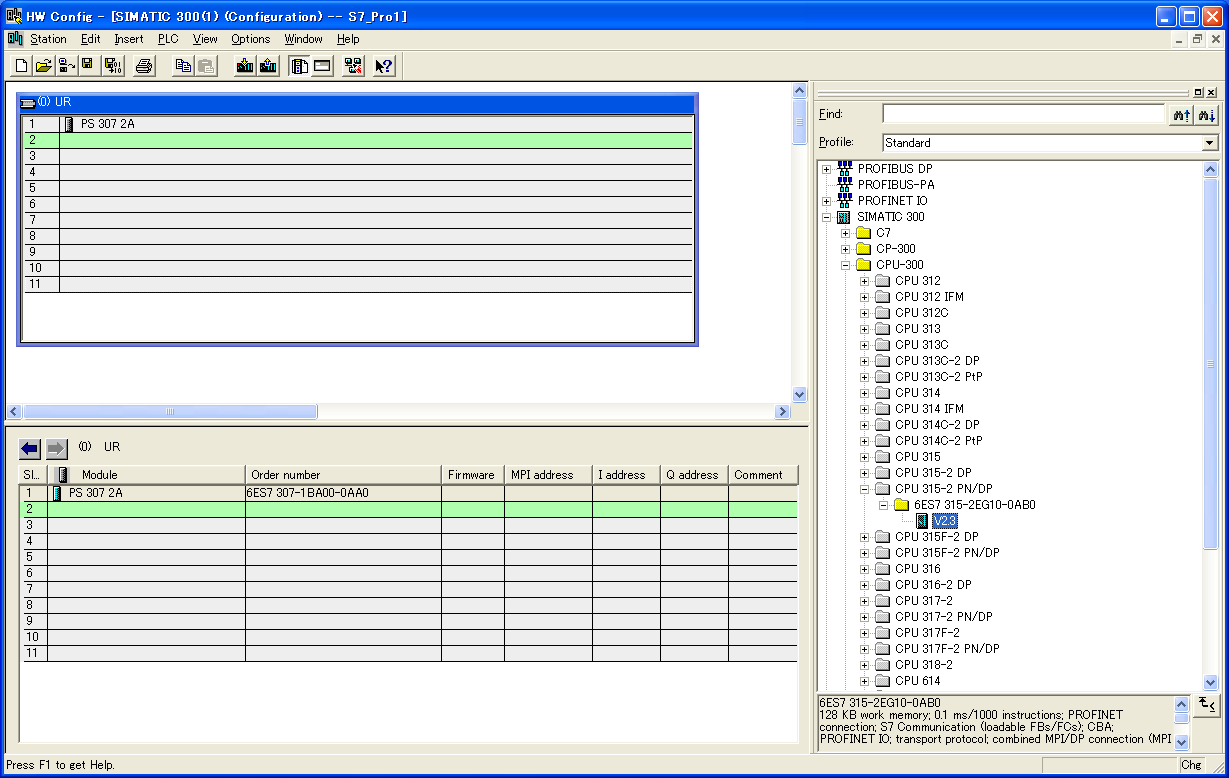The image size is (1229, 778).
Task: Open the Network Configuration icon
Action: click(352, 65)
